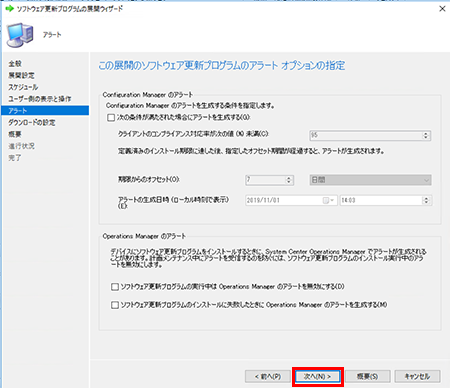Click the キャンセル cancel button
The image size is (450, 388).
point(417,376)
